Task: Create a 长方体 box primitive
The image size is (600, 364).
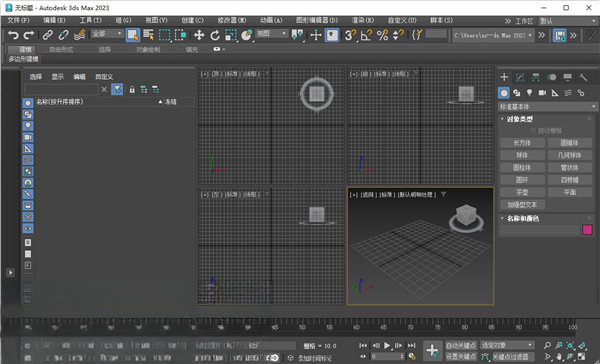Action: (522, 143)
